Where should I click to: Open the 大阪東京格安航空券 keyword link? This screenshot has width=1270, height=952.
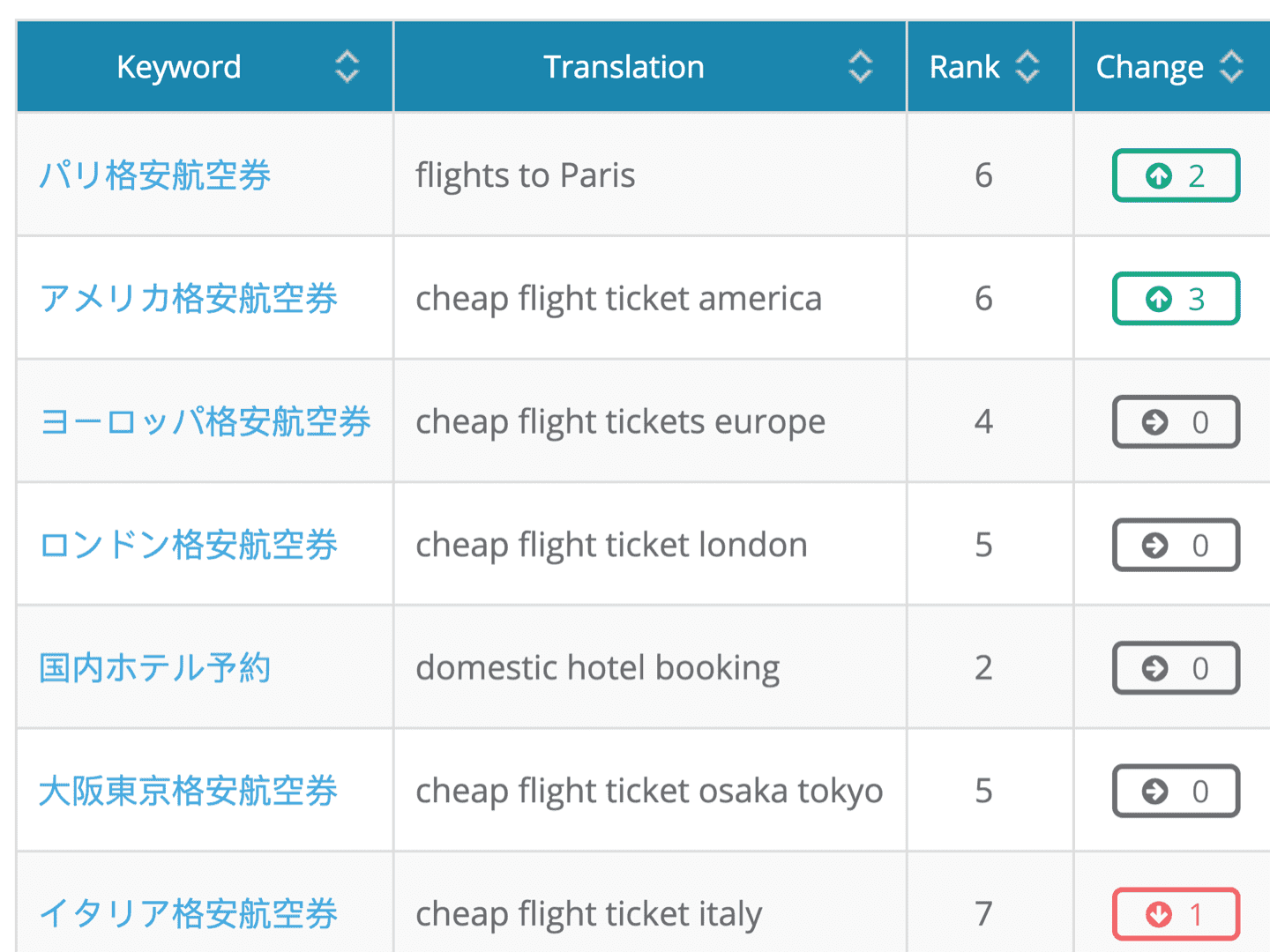tap(189, 791)
